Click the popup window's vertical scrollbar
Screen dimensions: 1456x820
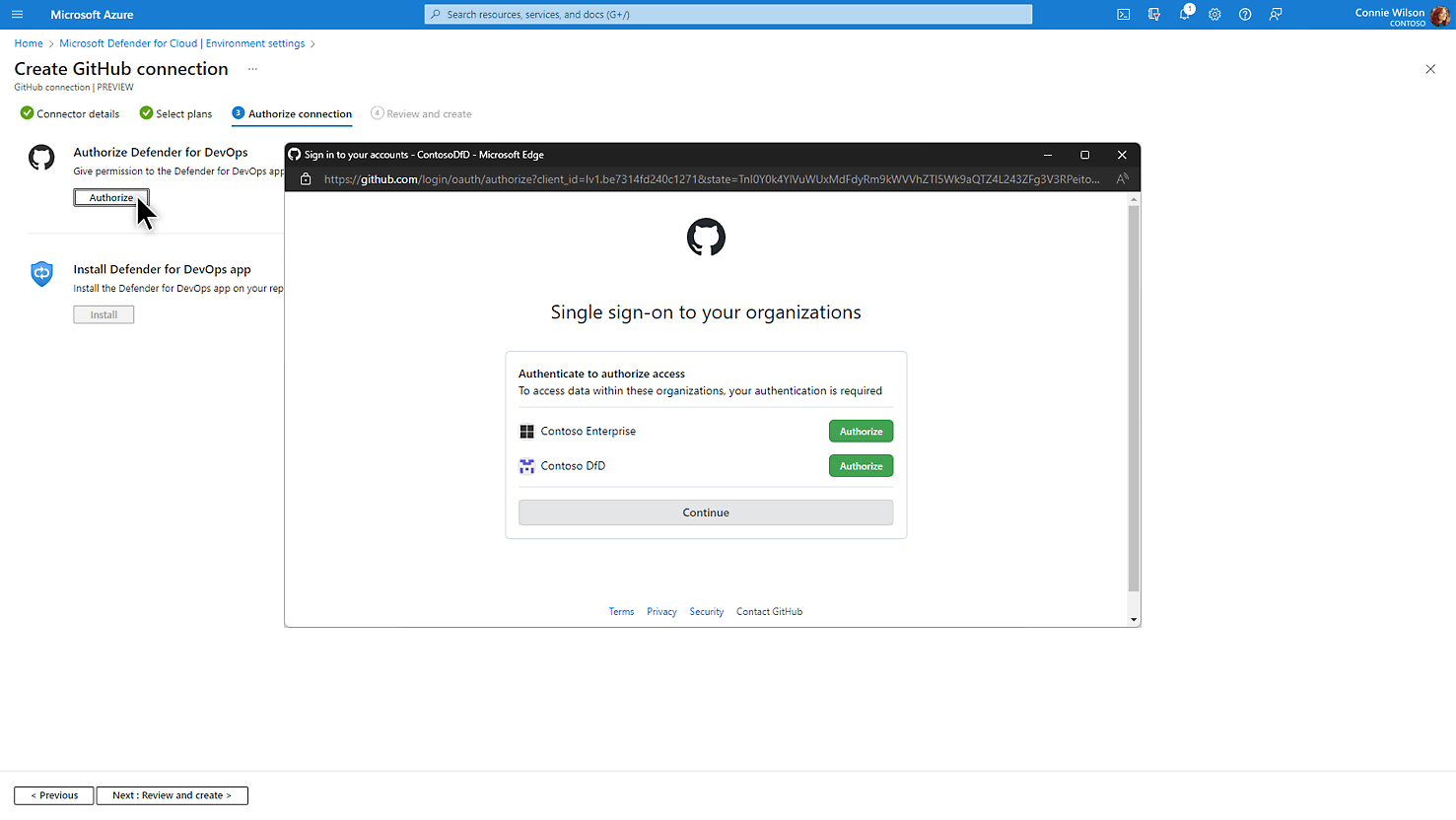point(1134,394)
